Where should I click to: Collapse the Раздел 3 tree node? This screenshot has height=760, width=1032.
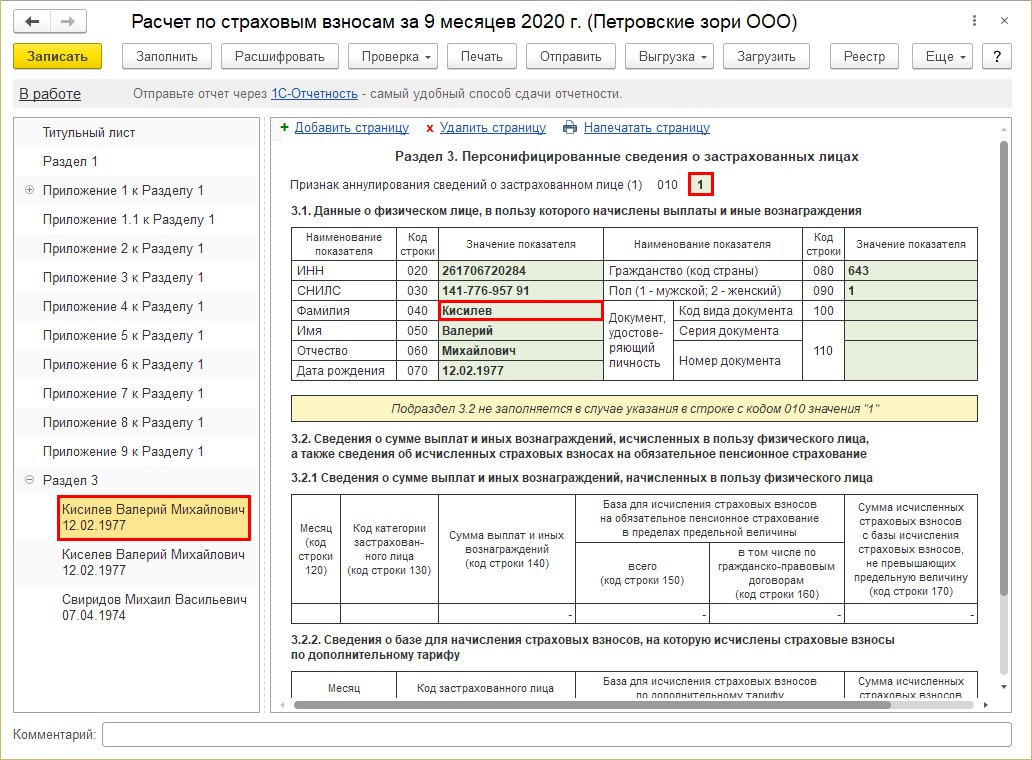point(30,480)
